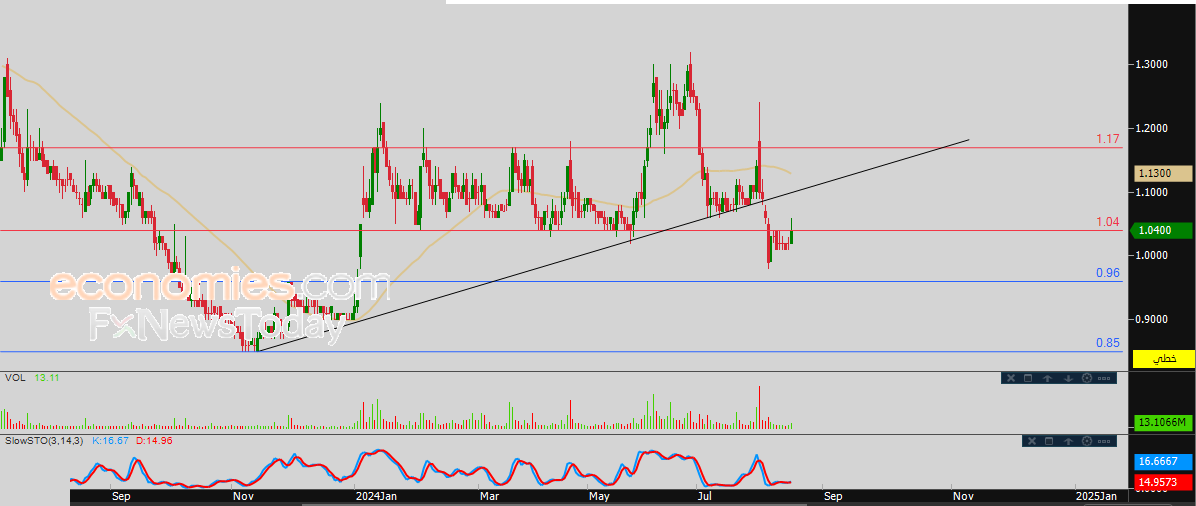Click the VOL indicator label
1196x506 pixels.
pyautogui.click(x=14, y=377)
